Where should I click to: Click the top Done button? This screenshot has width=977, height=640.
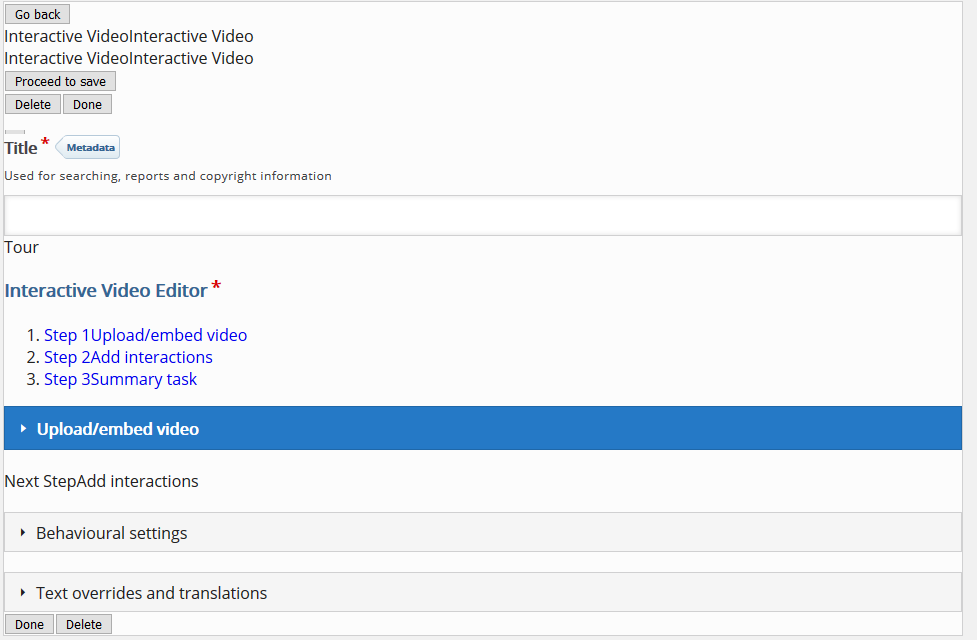[x=87, y=105]
